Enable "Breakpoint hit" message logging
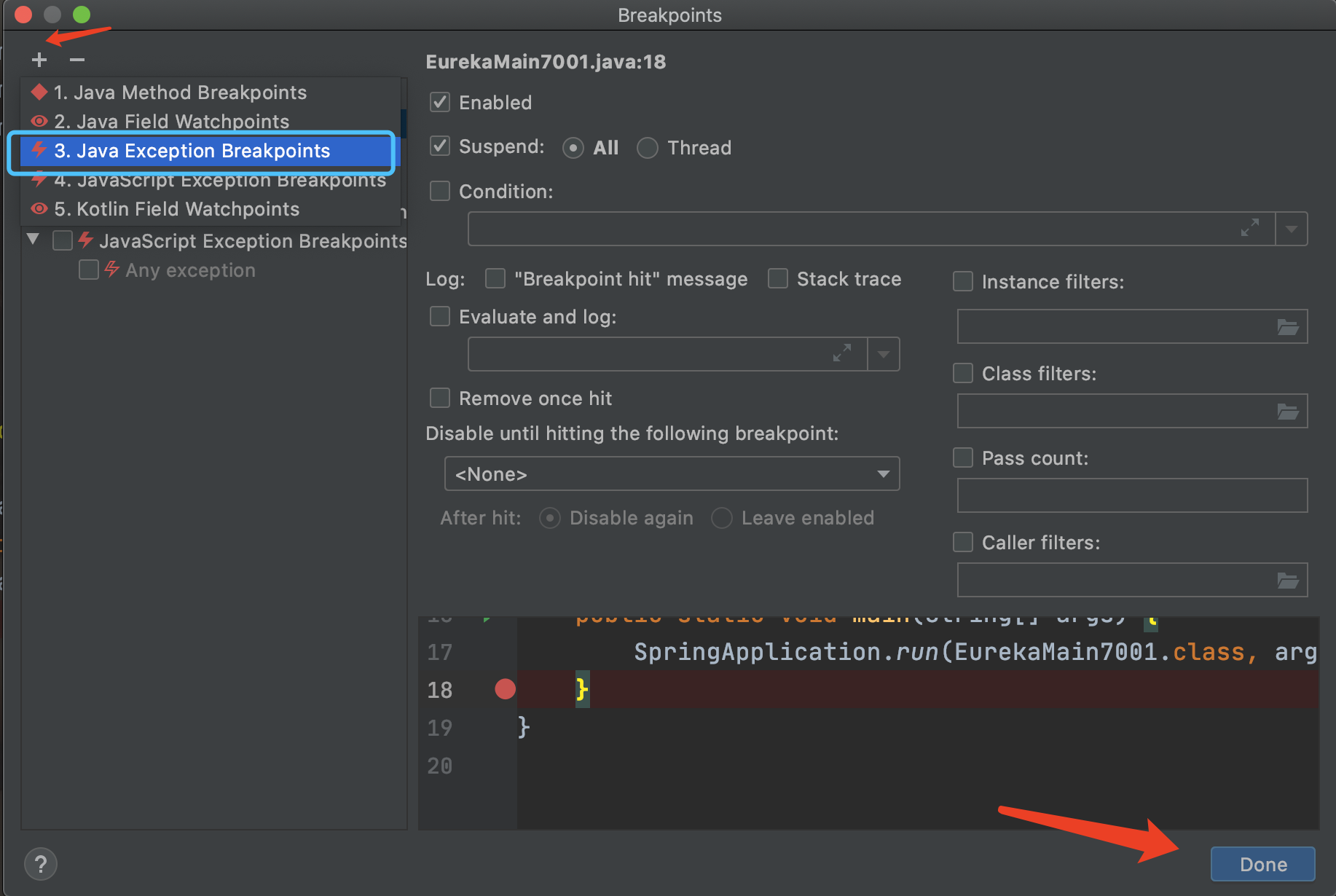The width and height of the screenshot is (1336, 896). coord(495,278)
